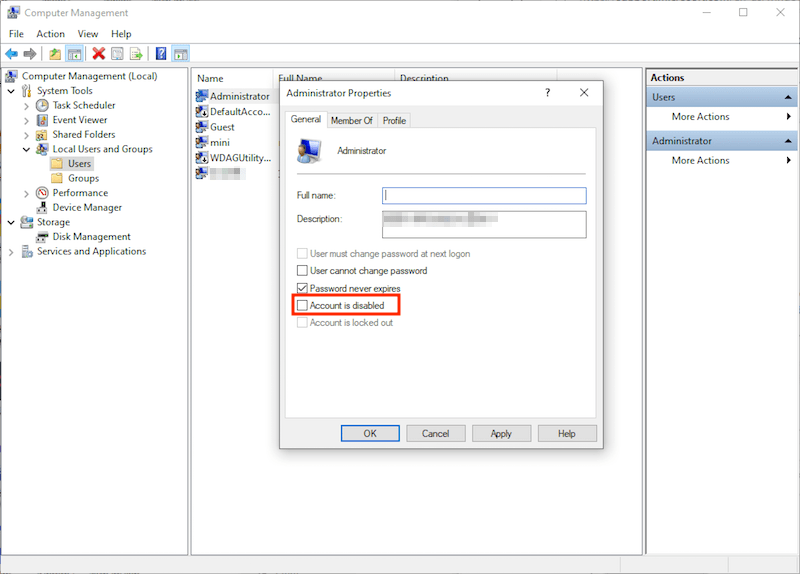The image size is (800, 574).
Task: Collapse Local Users and Groups node
Action: coord(27,149)
